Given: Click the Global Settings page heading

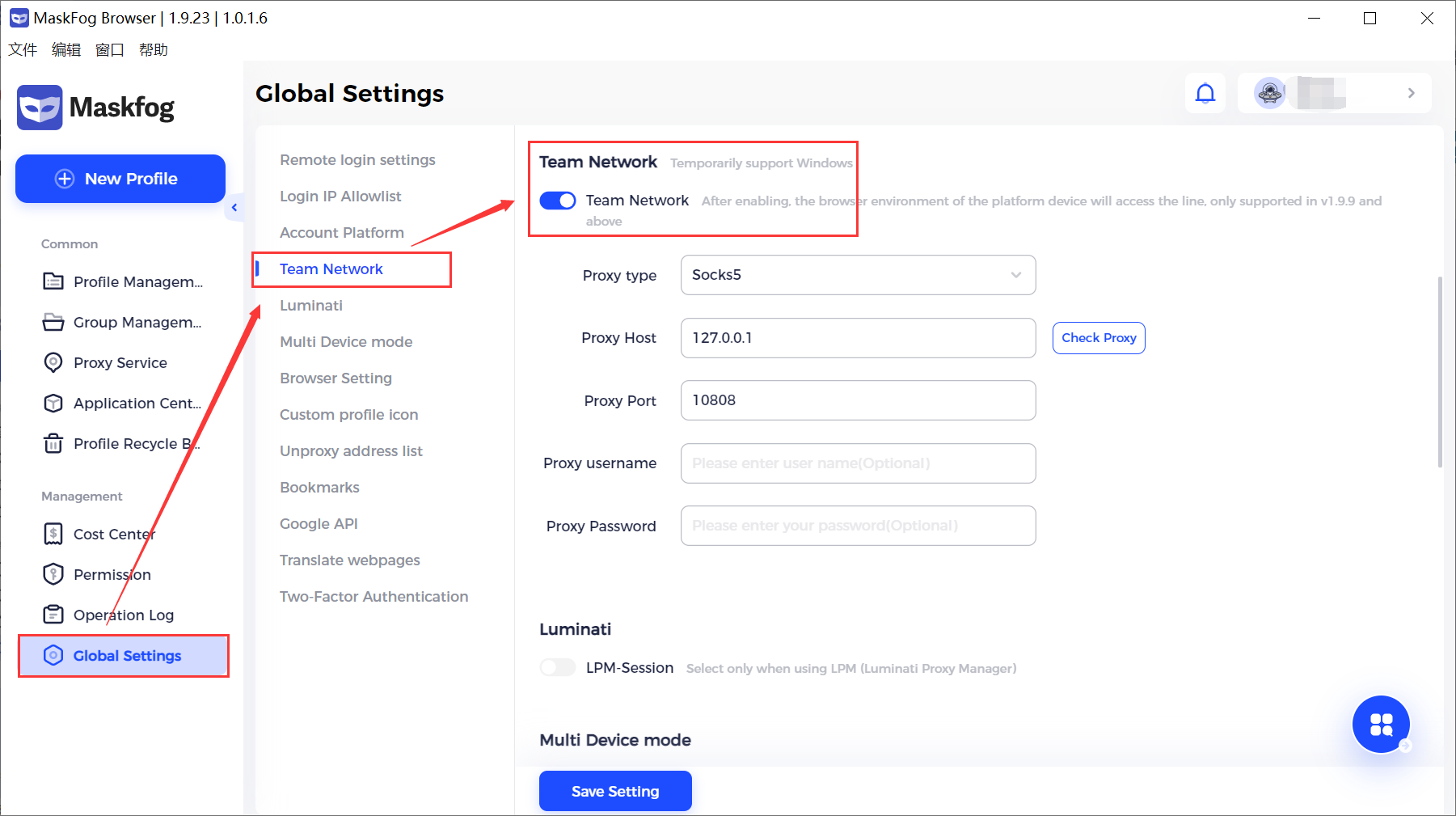Looking at the screenshot, I should [x=349, y=94].
